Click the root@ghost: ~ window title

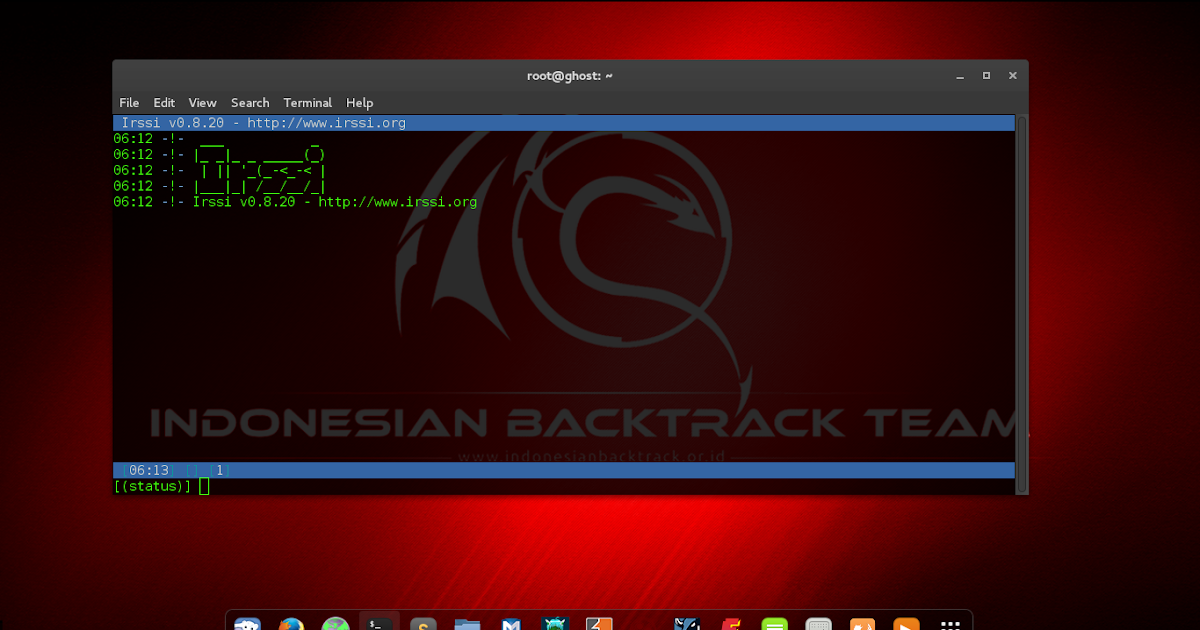[570, 76]
